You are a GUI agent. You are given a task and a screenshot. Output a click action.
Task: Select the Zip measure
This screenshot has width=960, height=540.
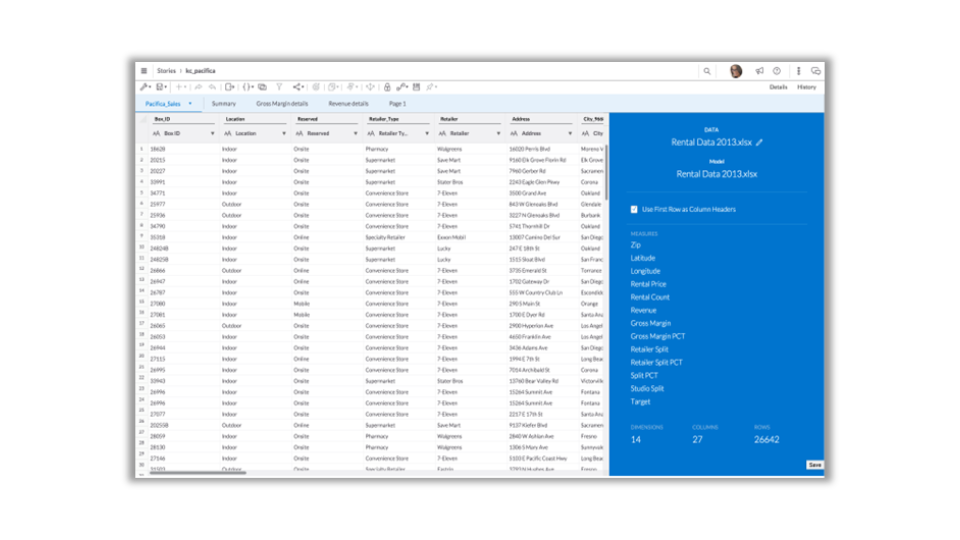coord(636,245)
